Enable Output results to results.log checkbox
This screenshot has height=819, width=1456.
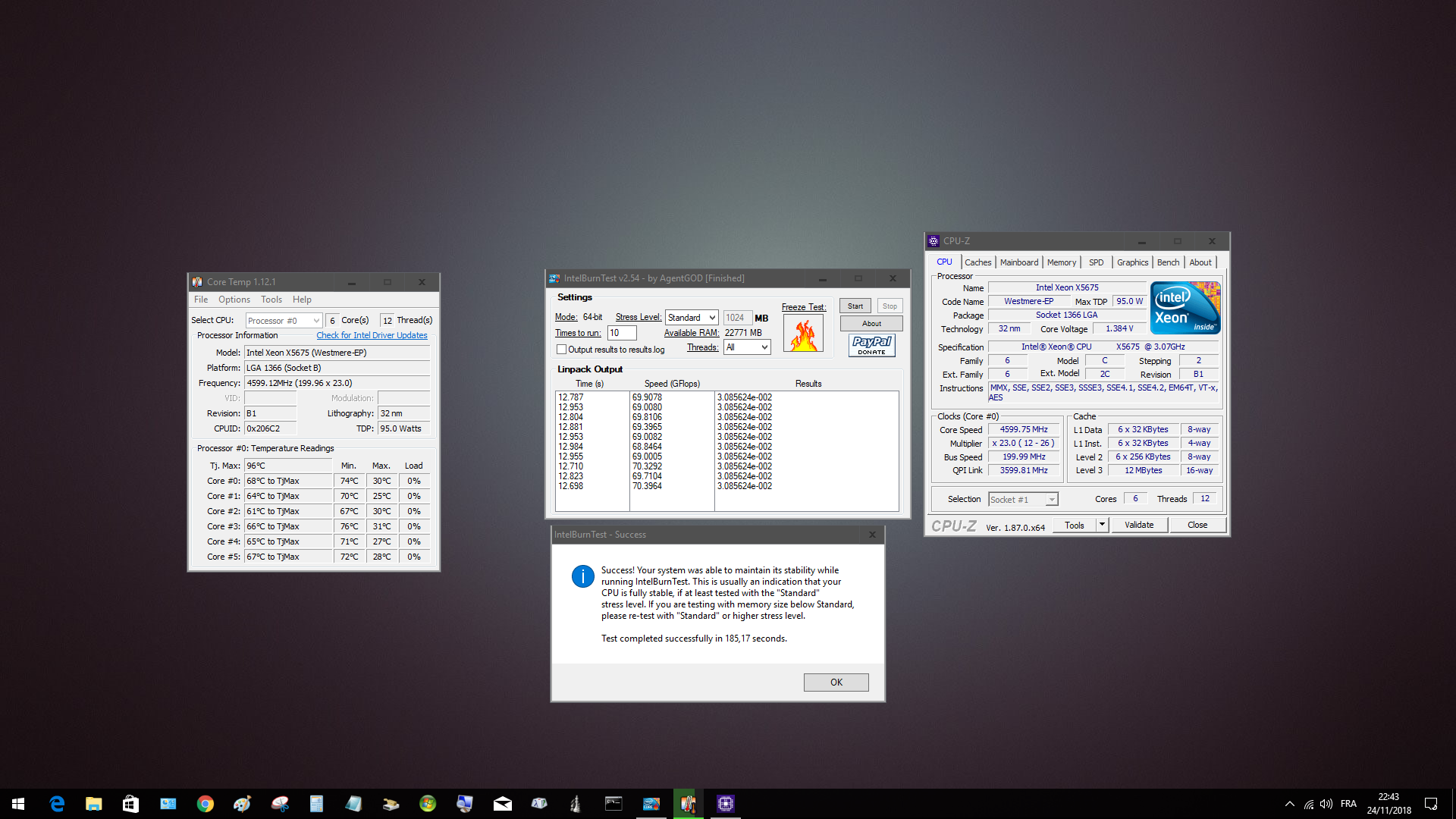point(562,350)
